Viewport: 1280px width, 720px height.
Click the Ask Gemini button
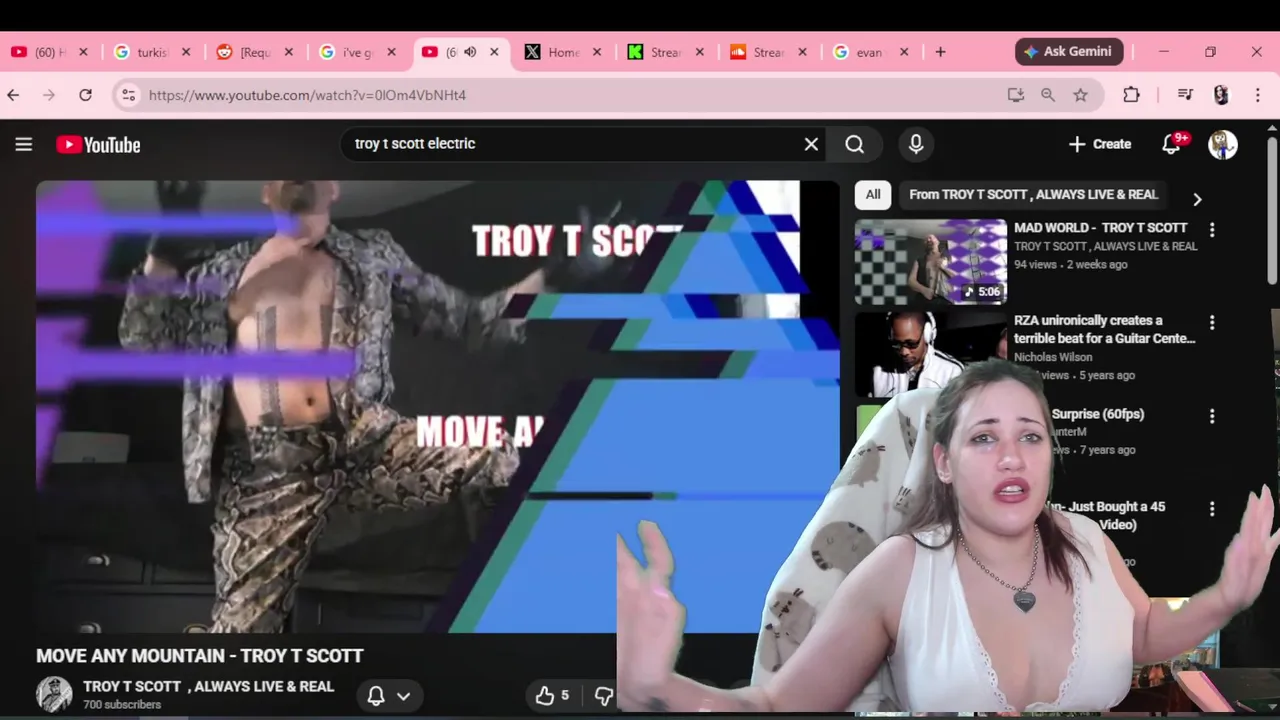click(x=1070, y=52)
